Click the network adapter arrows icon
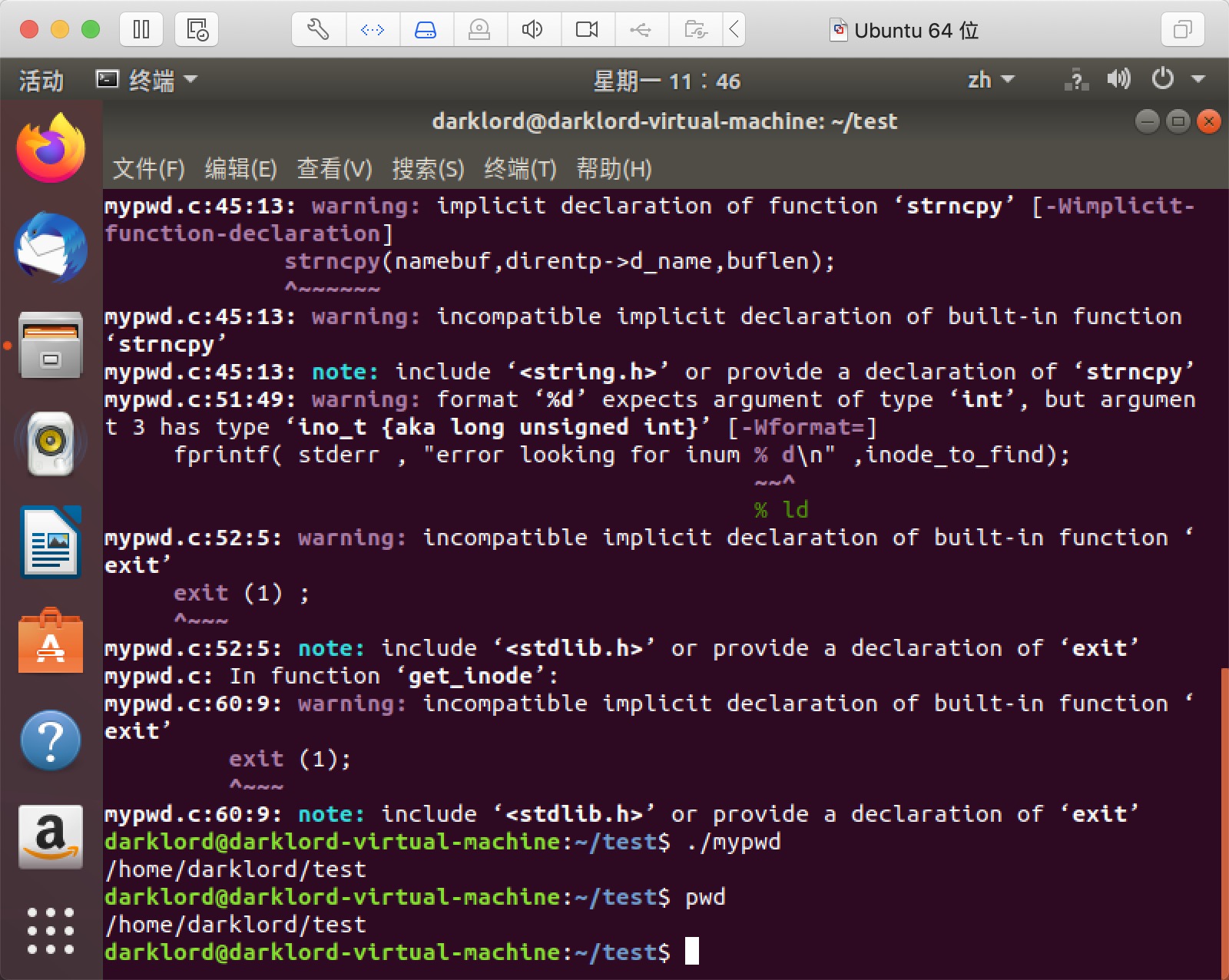 pyautogui.click(x=373, y=30)
